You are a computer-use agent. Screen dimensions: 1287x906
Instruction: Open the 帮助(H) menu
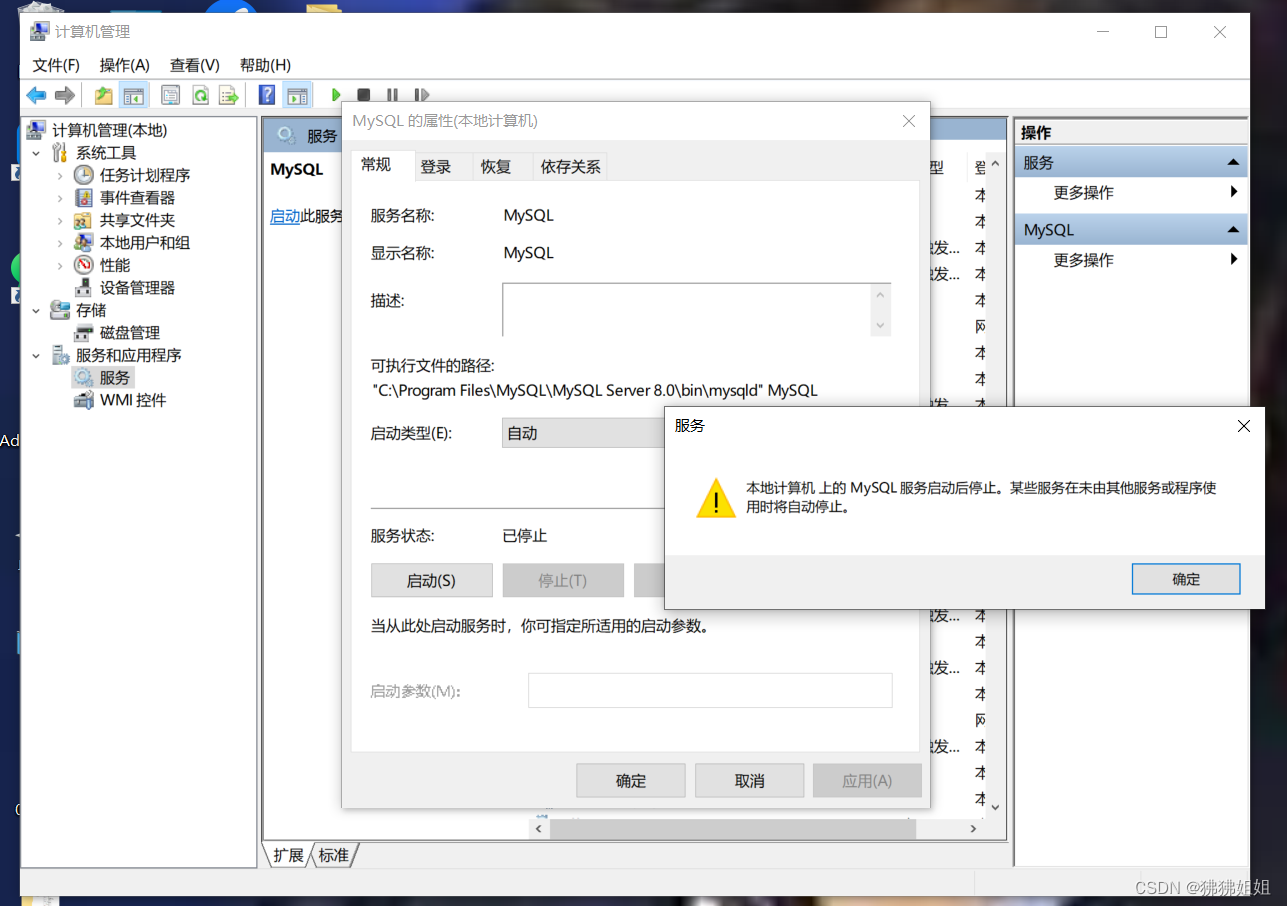(x=265, y=65)
